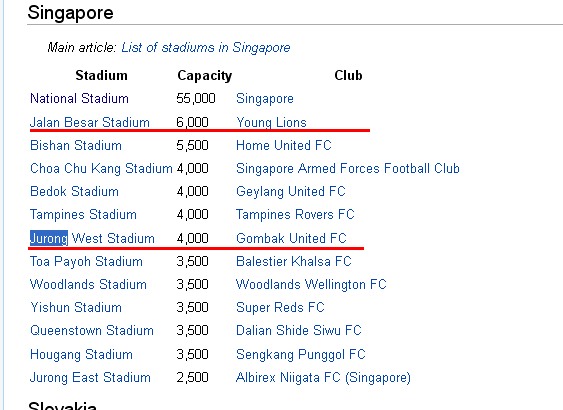Open Jurong West Stadium link
The width and height of the screenshot is (563, 410).
pos(92,238)
